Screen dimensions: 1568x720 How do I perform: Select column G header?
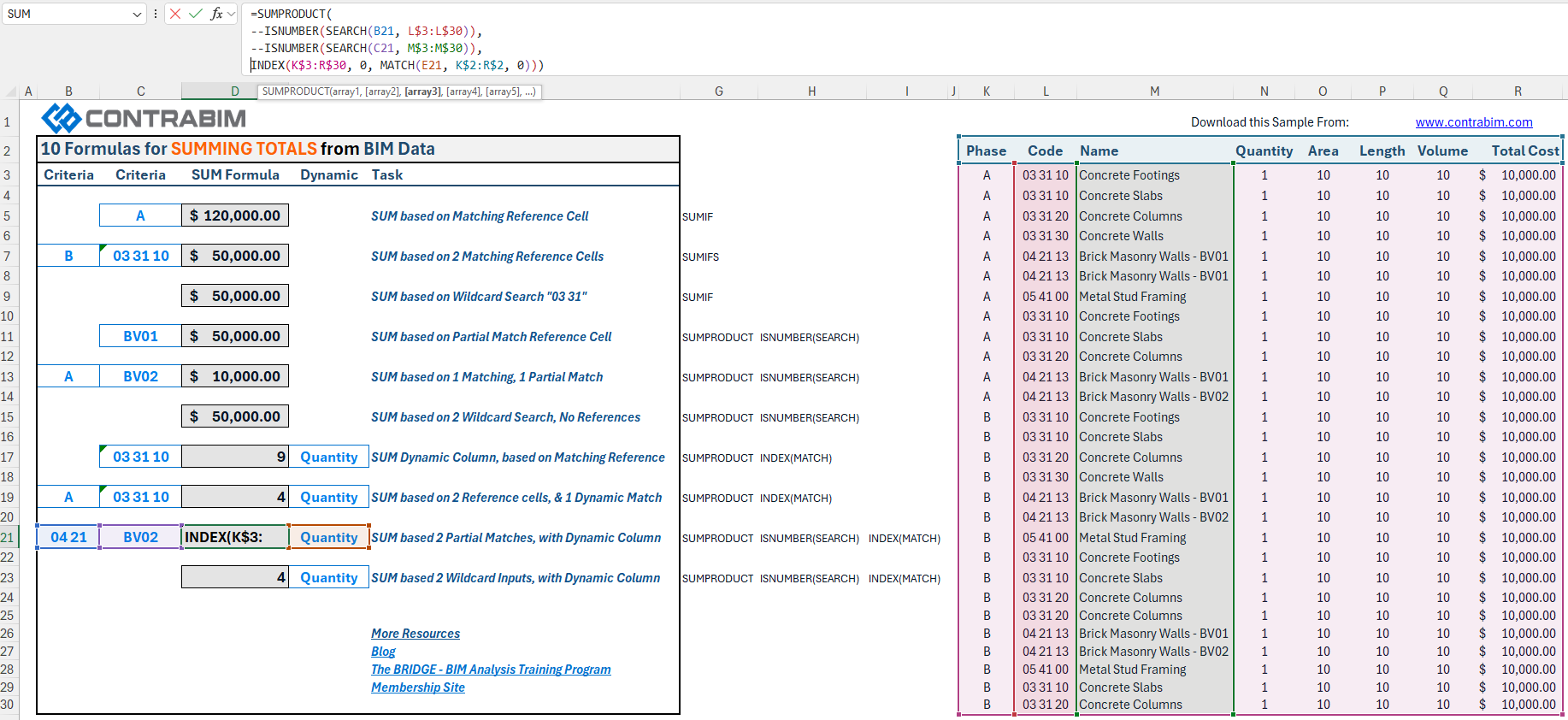point(718,91)
